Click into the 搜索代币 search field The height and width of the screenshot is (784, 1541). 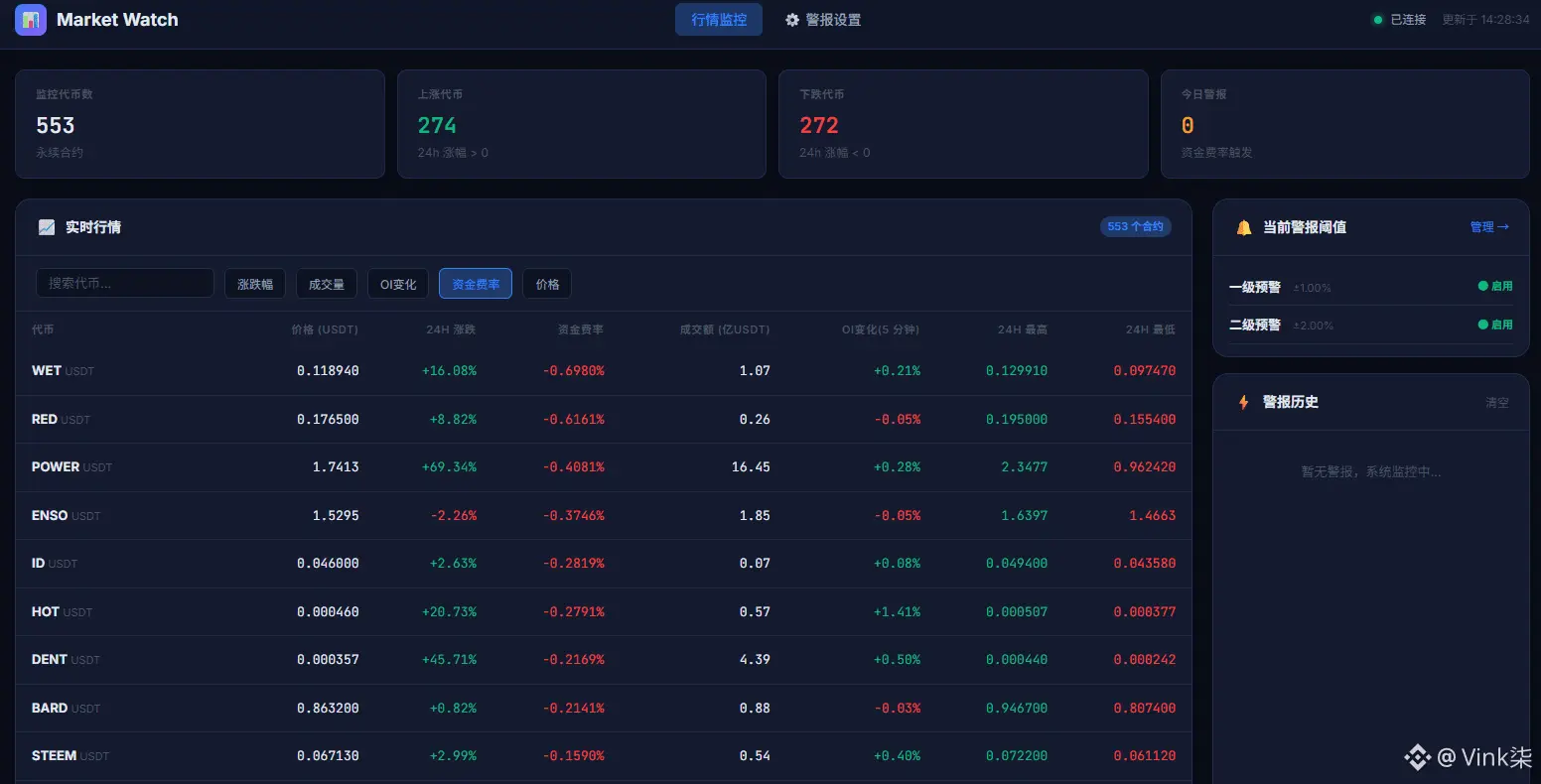125,283
